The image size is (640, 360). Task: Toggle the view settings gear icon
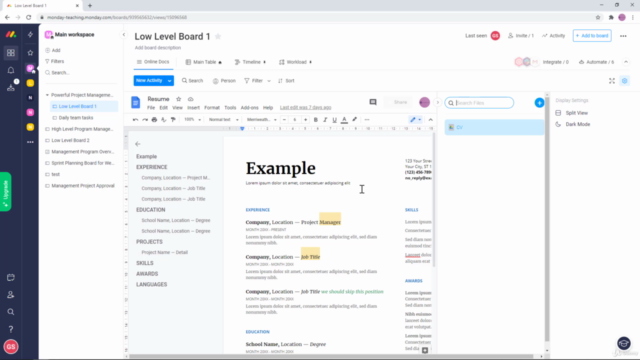click(x=624, y=81)
